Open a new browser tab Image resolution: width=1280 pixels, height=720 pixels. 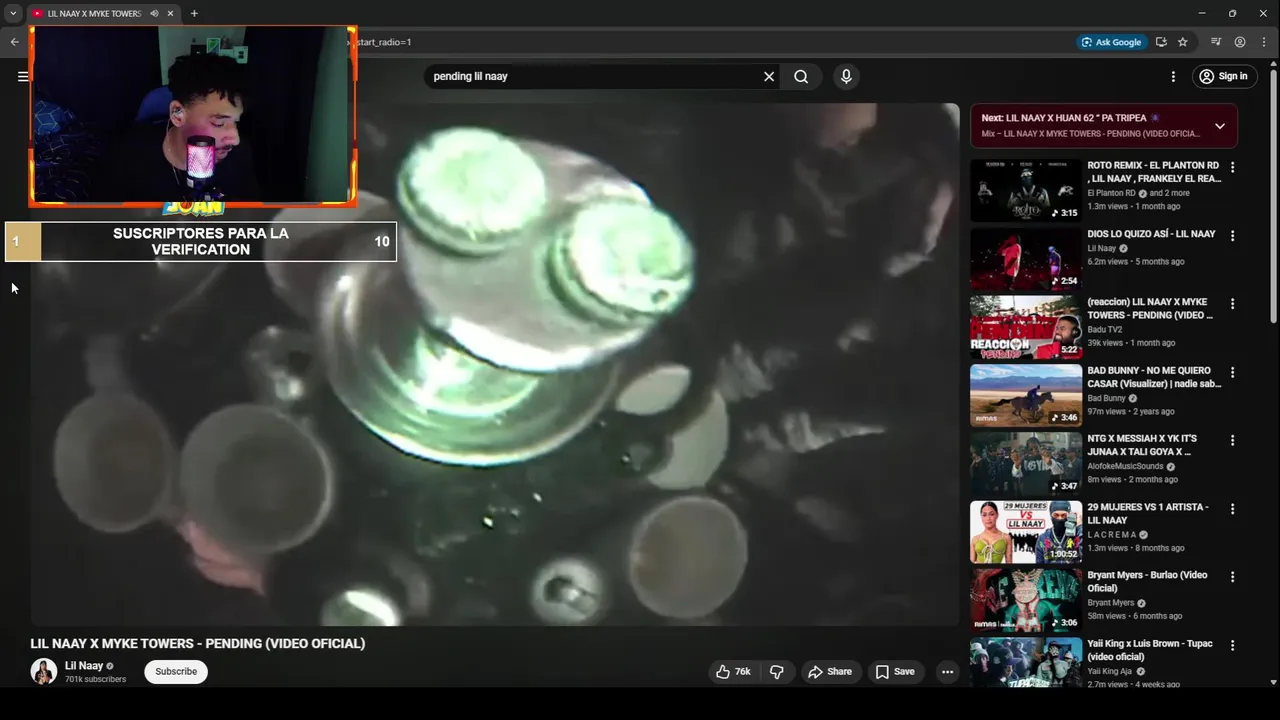click(x=194, y=13)
